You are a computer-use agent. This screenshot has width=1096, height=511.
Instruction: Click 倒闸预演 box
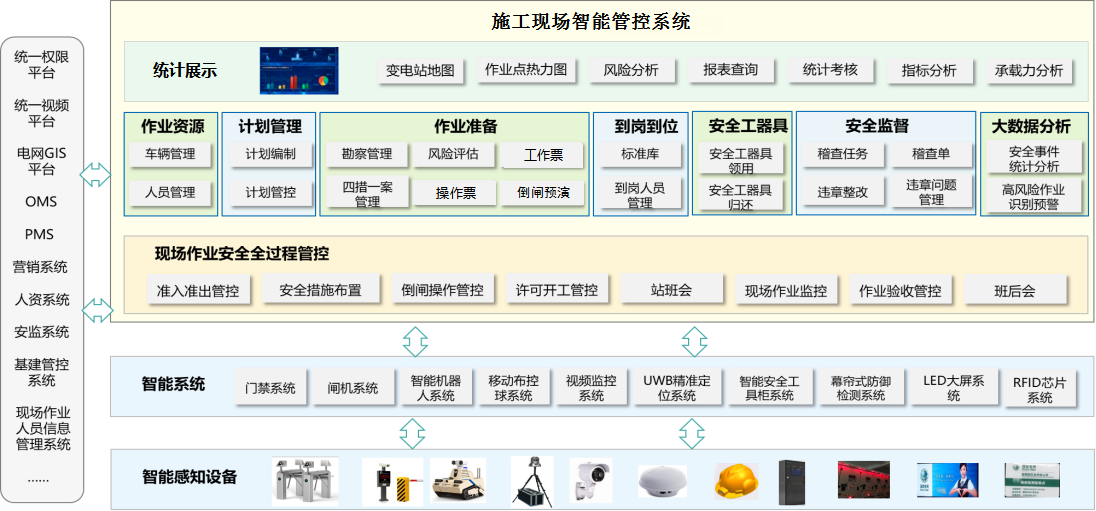(x=542, y=193)
